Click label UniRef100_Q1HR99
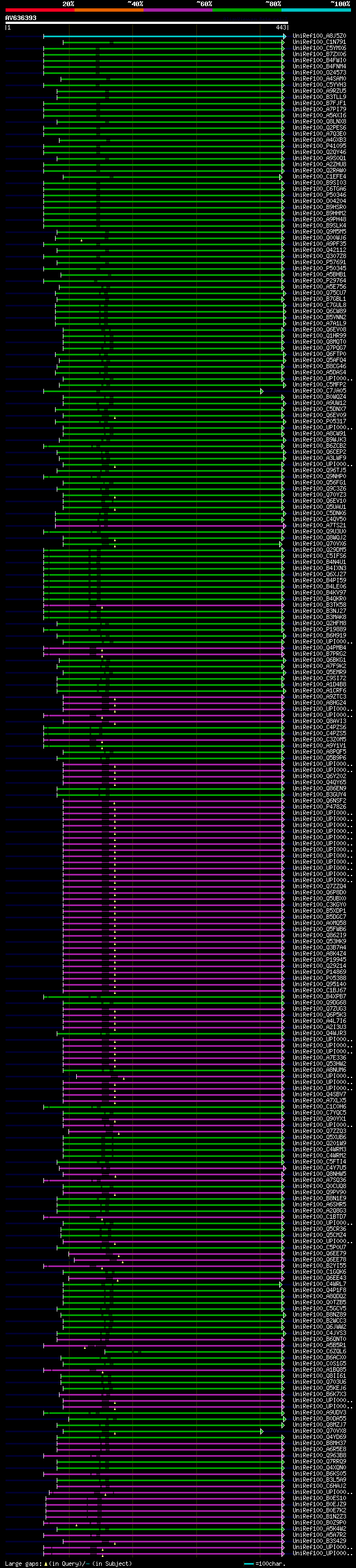The image size is (356, 1568). (x=319, y=335)
